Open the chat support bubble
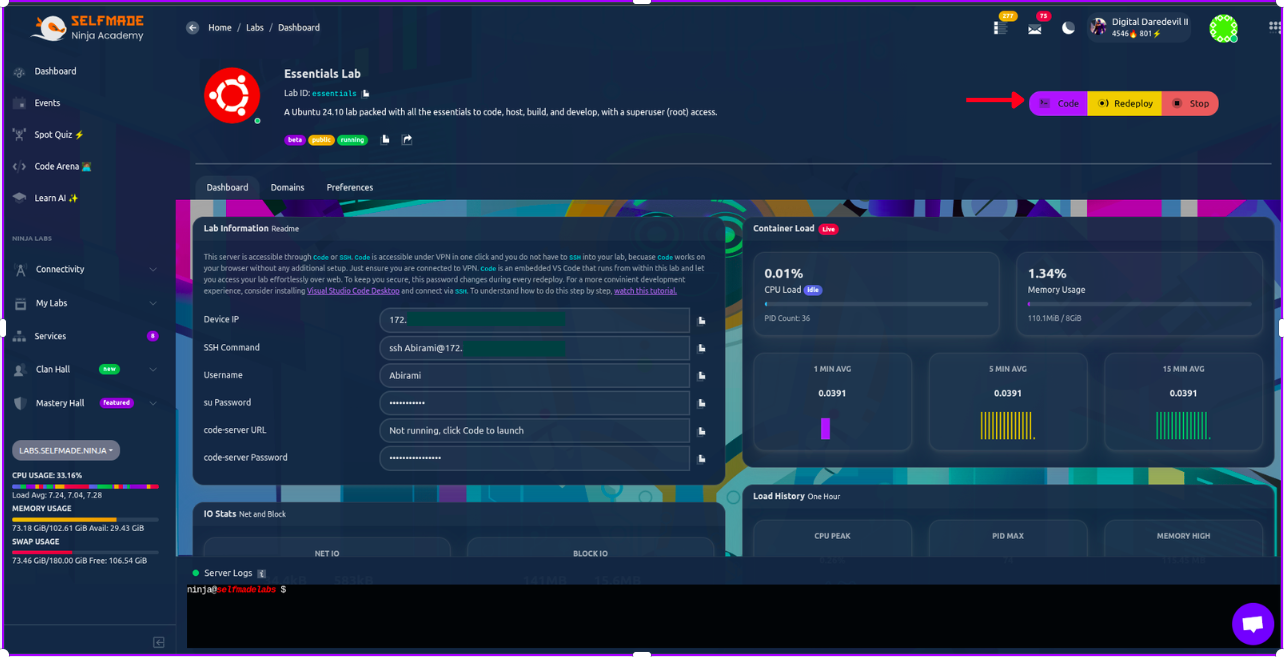 point(1252,624)
